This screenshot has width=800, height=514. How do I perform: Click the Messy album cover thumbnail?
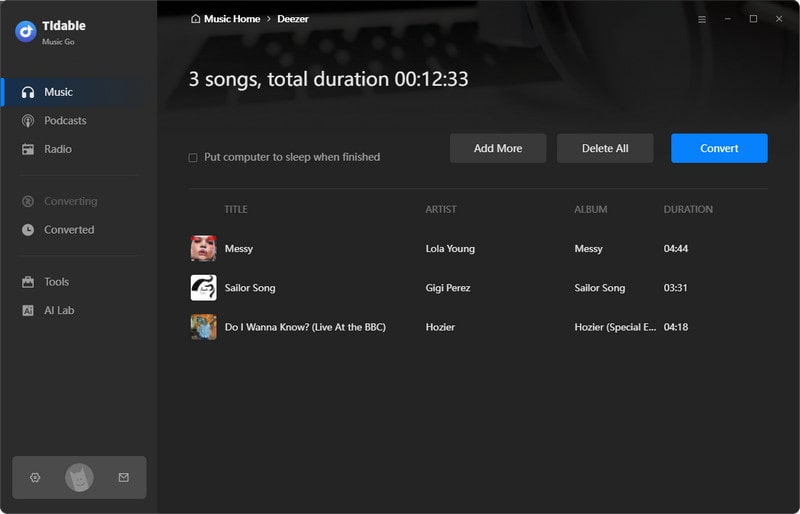click(x=204, y=249)
